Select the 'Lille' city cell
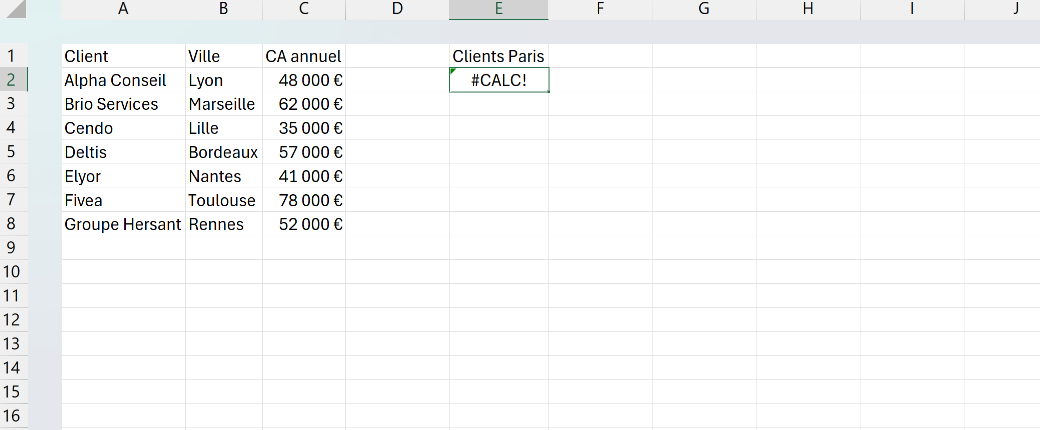The width and height of the screenshot is (1040, 430). [224, 128]
